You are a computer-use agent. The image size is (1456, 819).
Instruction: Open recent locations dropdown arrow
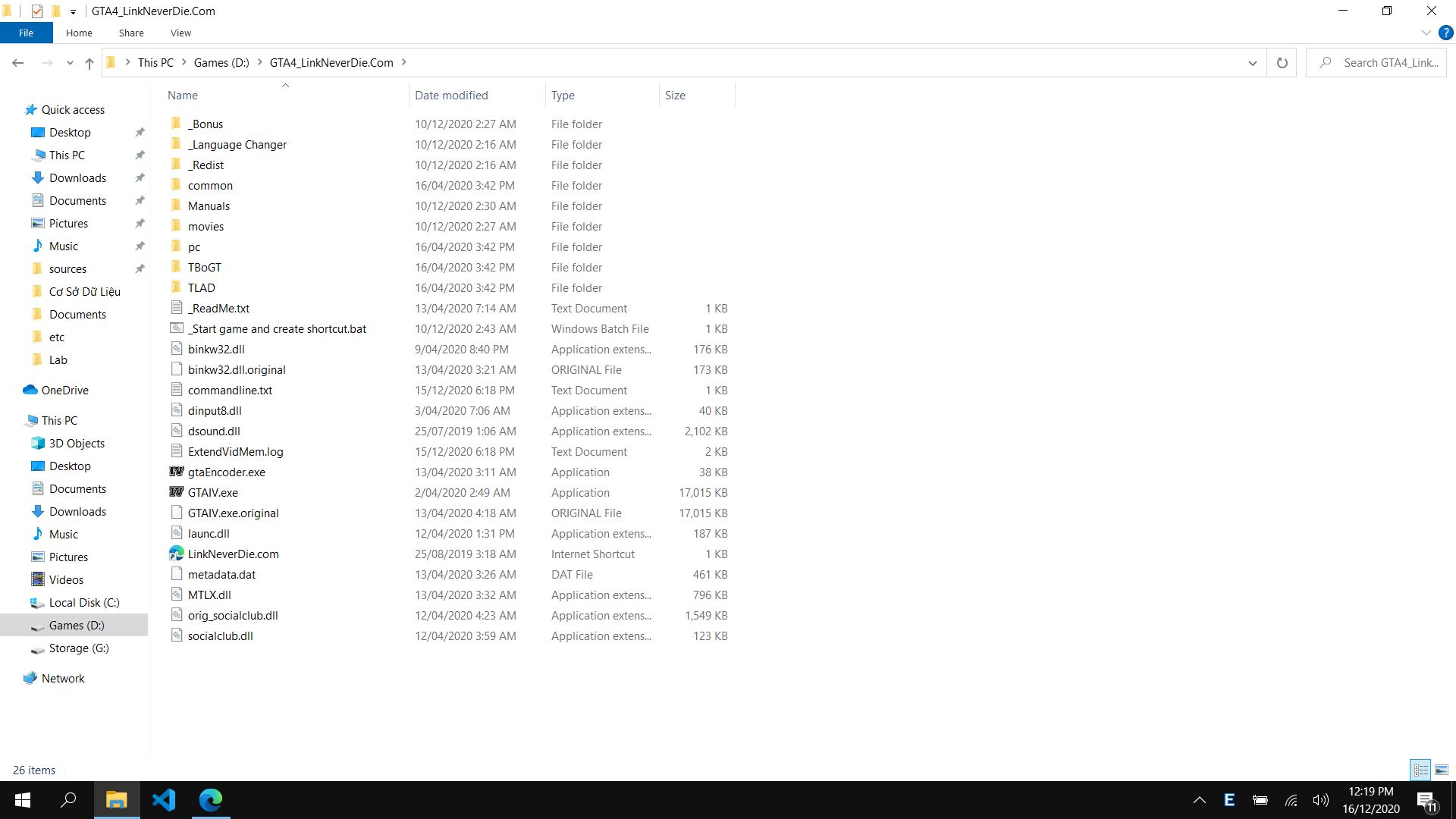[70, 63]
